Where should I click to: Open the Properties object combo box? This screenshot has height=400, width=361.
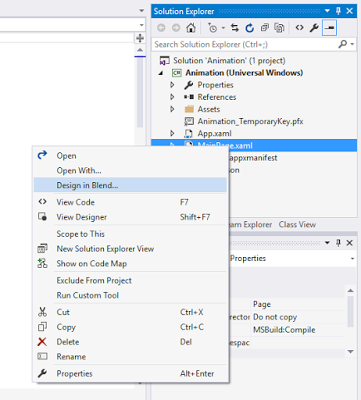point(352,258)
